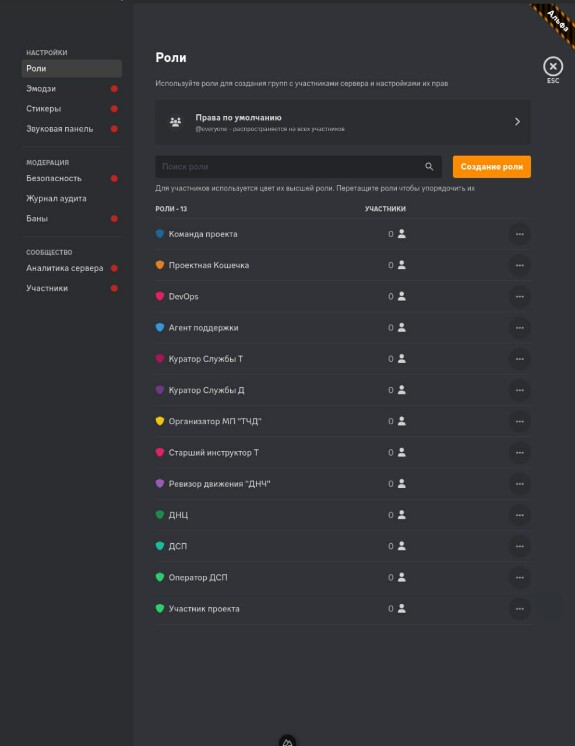Close settings with the ESC button
Screen dimensions: 575x746
[x=553, y=67]
